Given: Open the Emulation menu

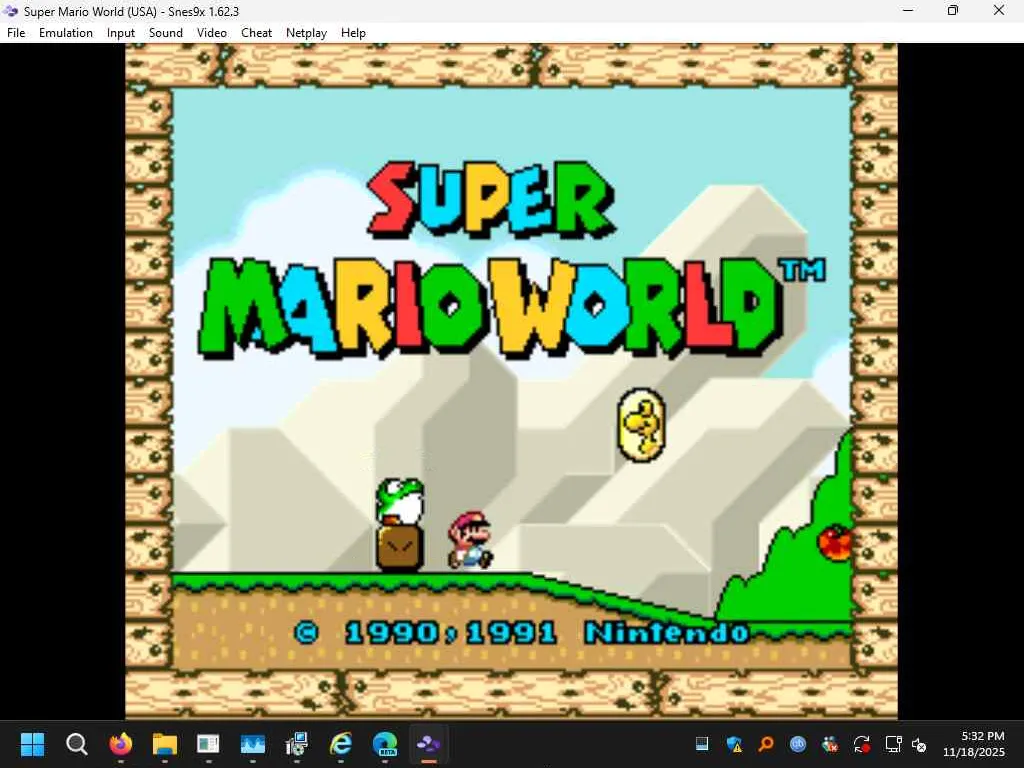Looking at the screenshot, I should coord(66,33).
